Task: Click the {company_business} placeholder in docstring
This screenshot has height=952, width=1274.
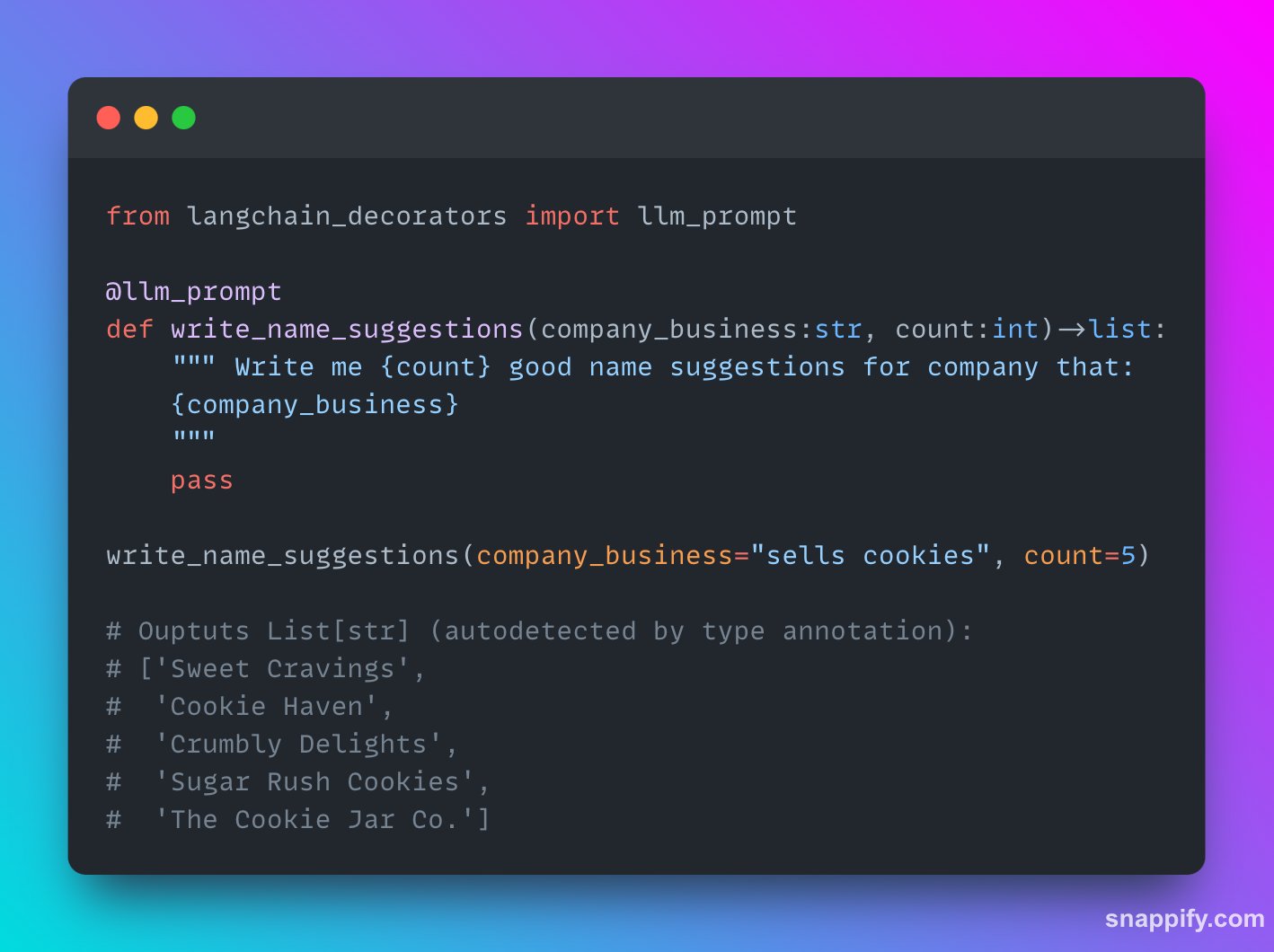Action: [315, 405]
